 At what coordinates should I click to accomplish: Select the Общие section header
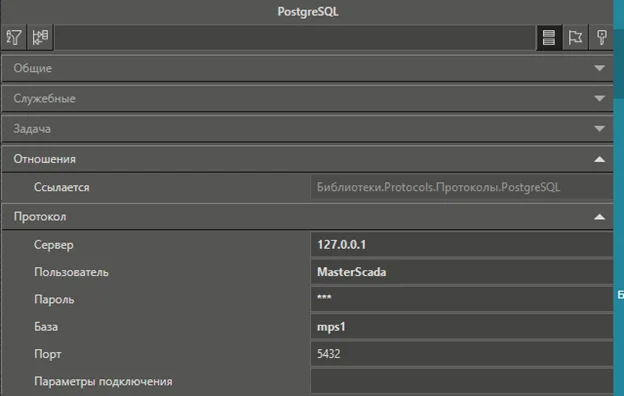[x=307, y=68]
